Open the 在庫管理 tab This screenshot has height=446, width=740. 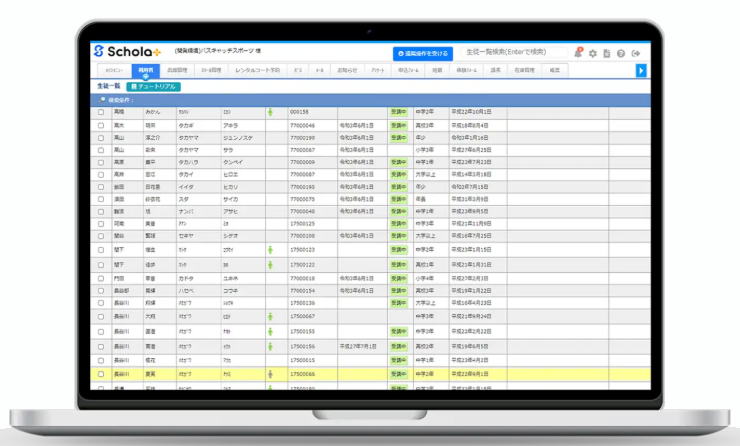coord(523,70)
